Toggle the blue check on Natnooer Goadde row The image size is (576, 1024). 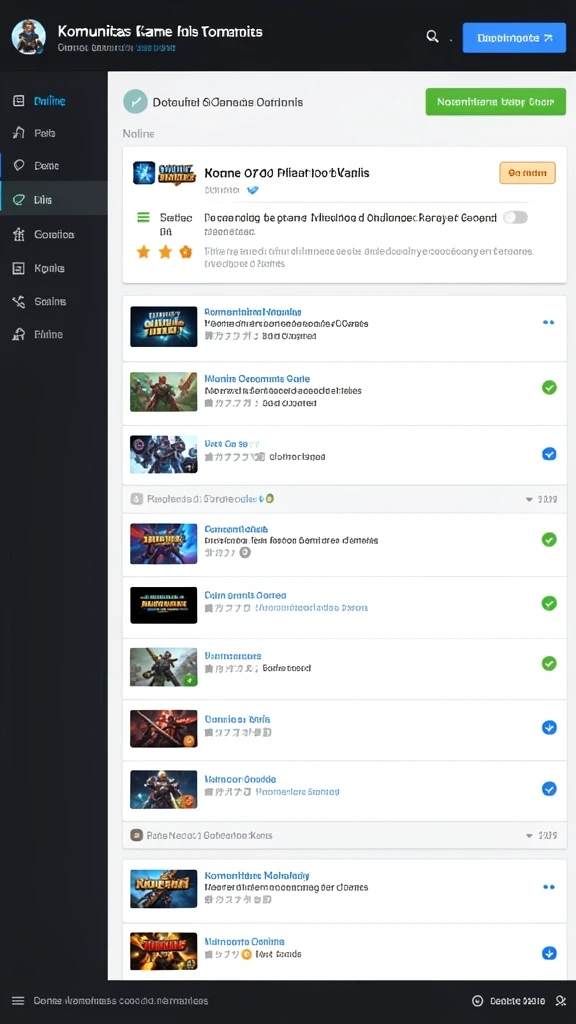(x=549, y=789)
